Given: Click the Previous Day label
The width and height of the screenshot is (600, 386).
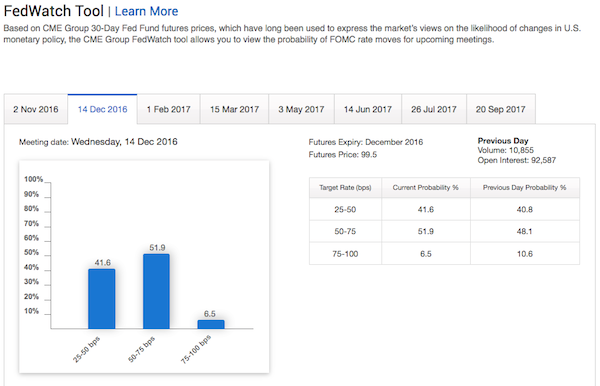Looking at the screenshot, I should click(x=503, y=140).
